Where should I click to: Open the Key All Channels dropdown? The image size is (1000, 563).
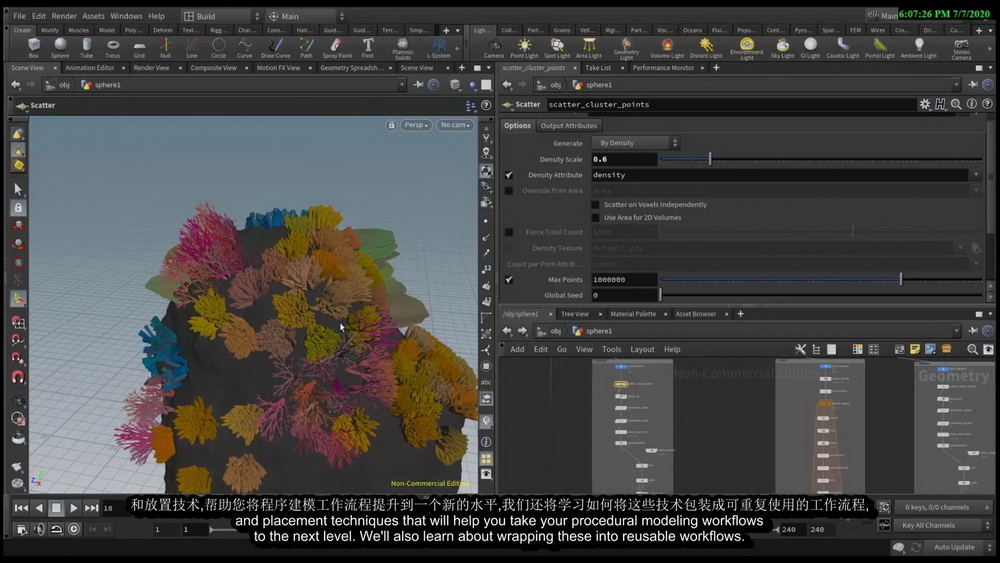[944, 525]
